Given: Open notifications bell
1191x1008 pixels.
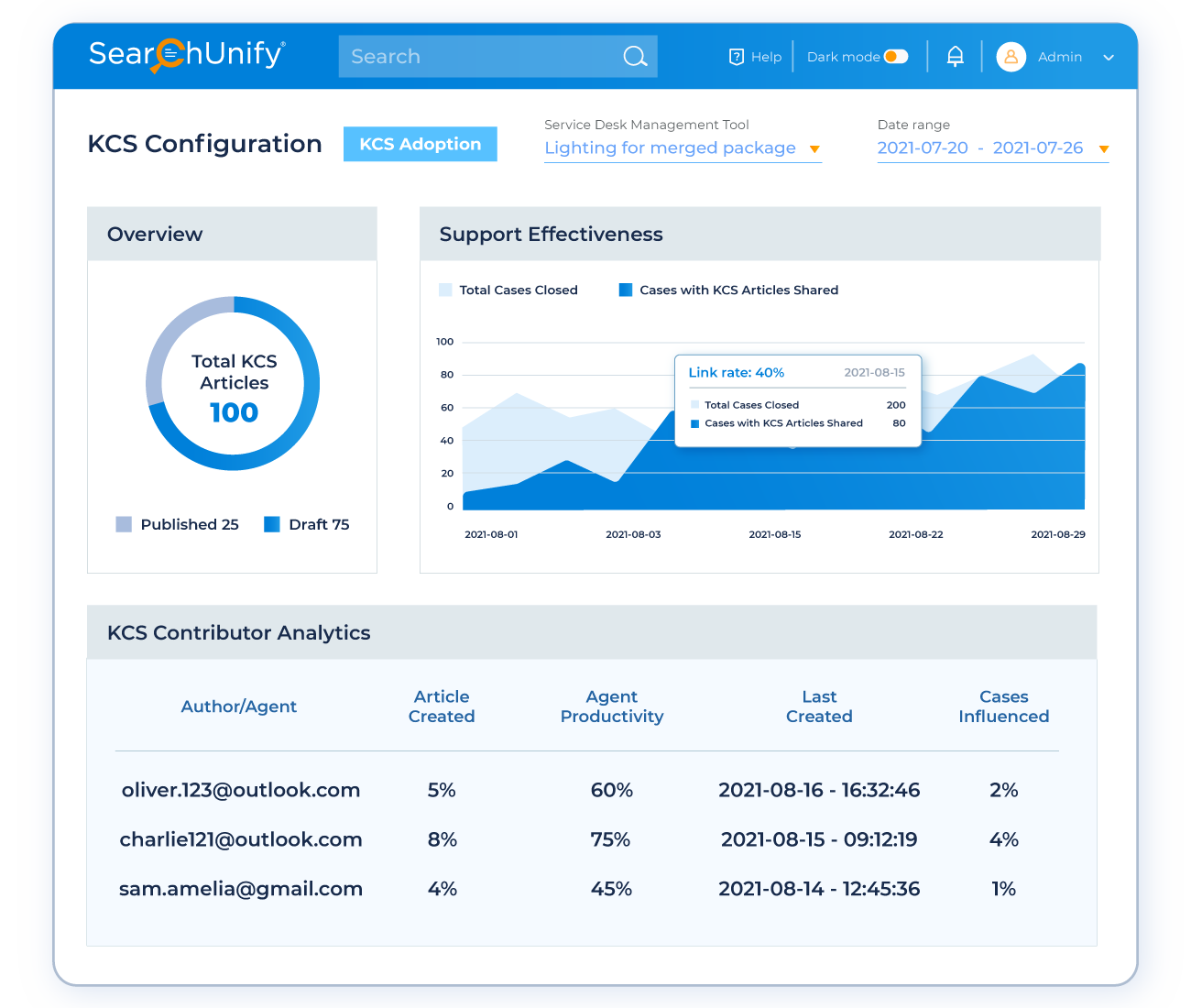Looking at the screenshot, I should click(955, 57).
